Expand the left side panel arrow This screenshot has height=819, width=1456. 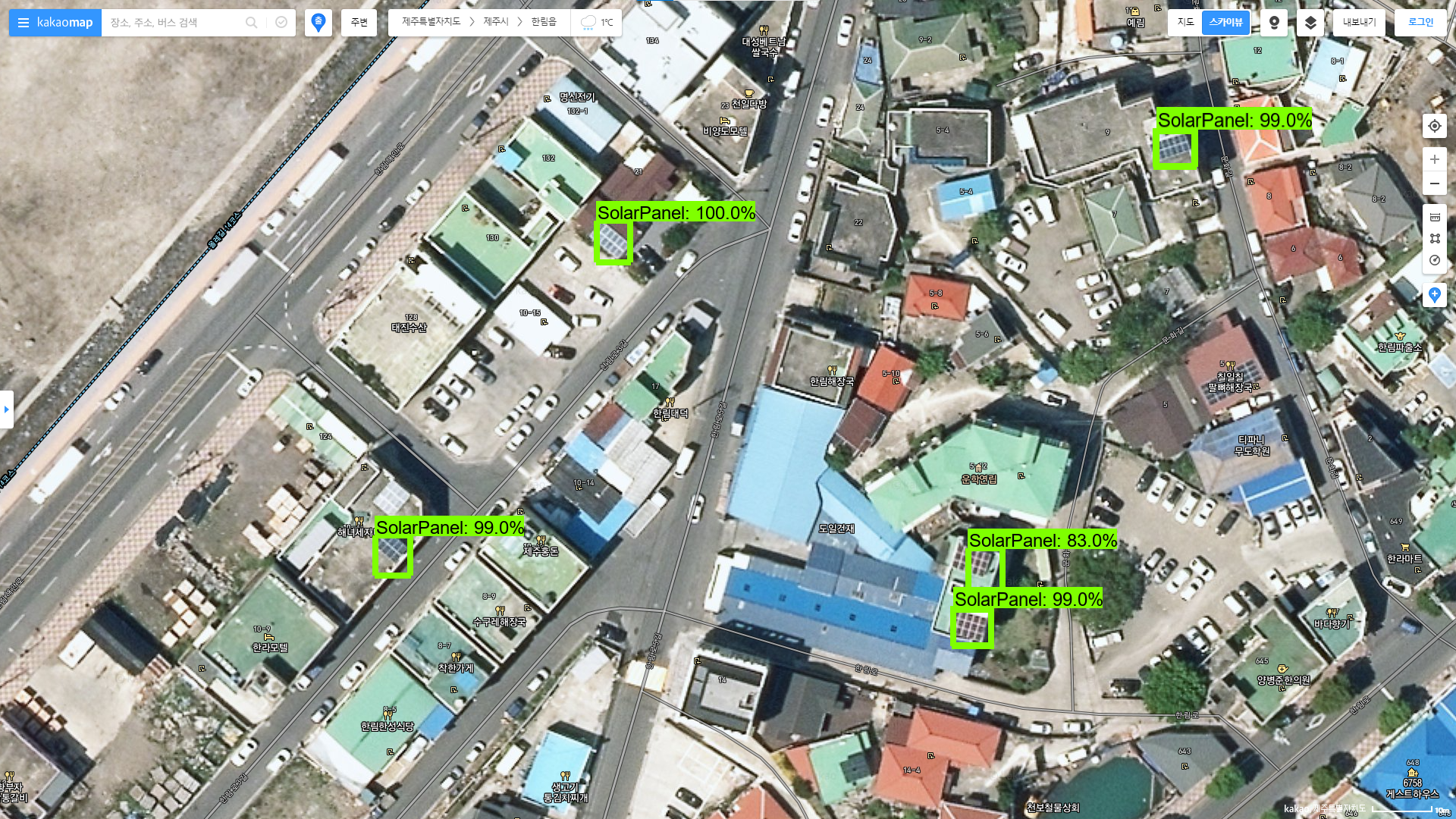click(6, 409)
